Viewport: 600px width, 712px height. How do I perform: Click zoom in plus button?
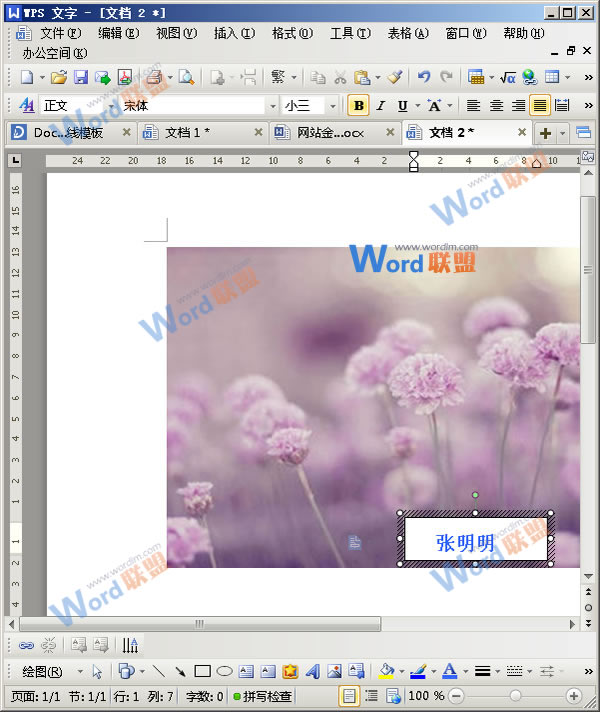coord(574,696)
